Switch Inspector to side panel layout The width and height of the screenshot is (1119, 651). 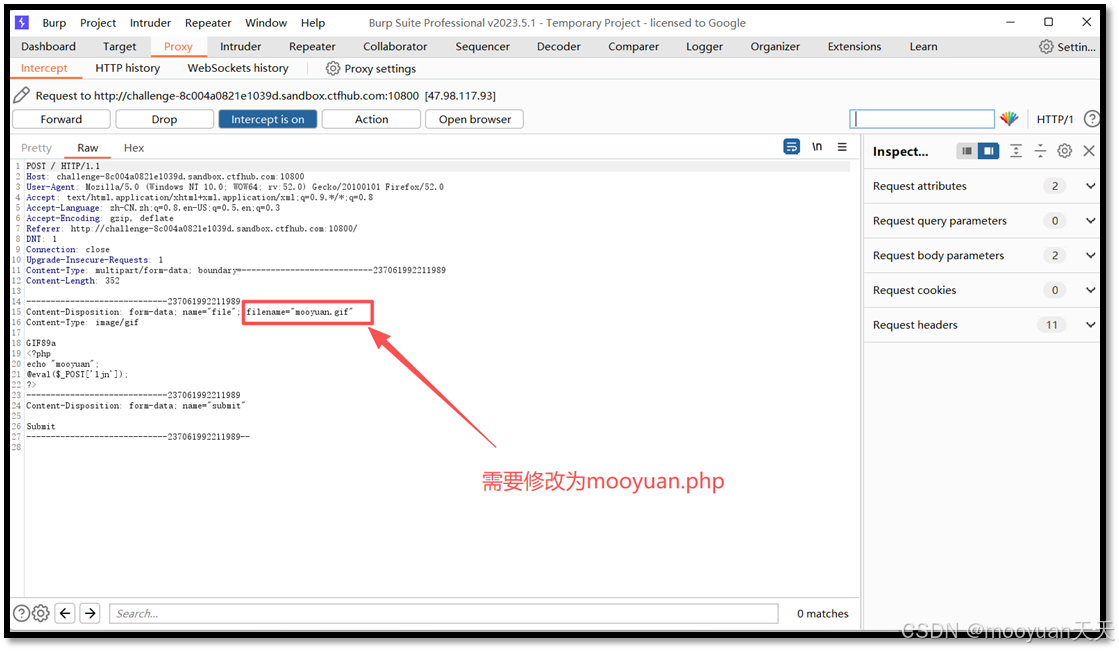[x=988, y=151]
